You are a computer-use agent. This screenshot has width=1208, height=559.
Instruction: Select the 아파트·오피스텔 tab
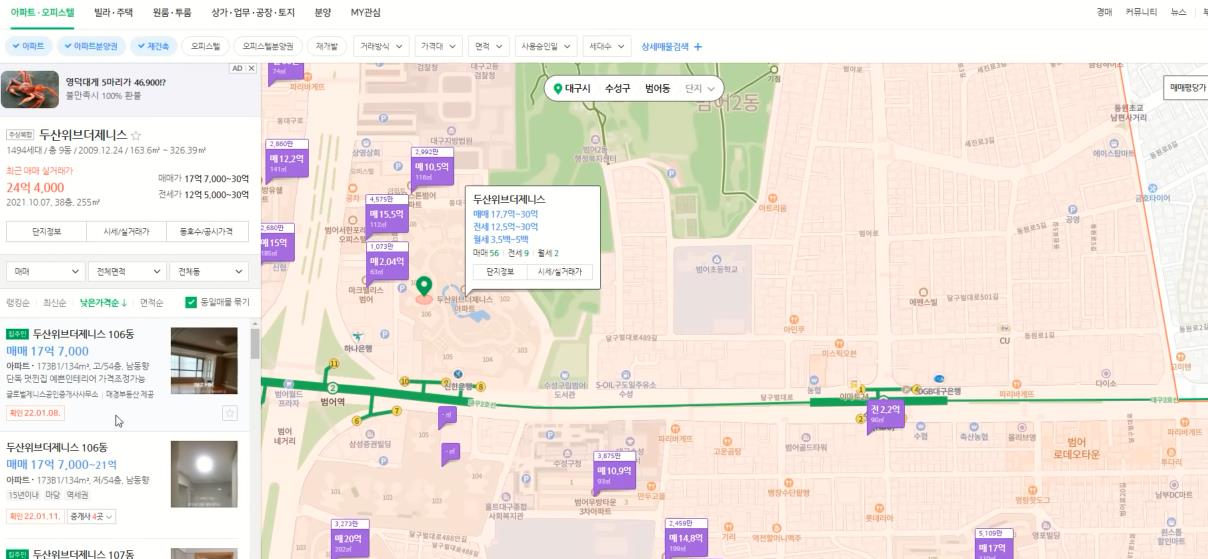coord(42,12)
